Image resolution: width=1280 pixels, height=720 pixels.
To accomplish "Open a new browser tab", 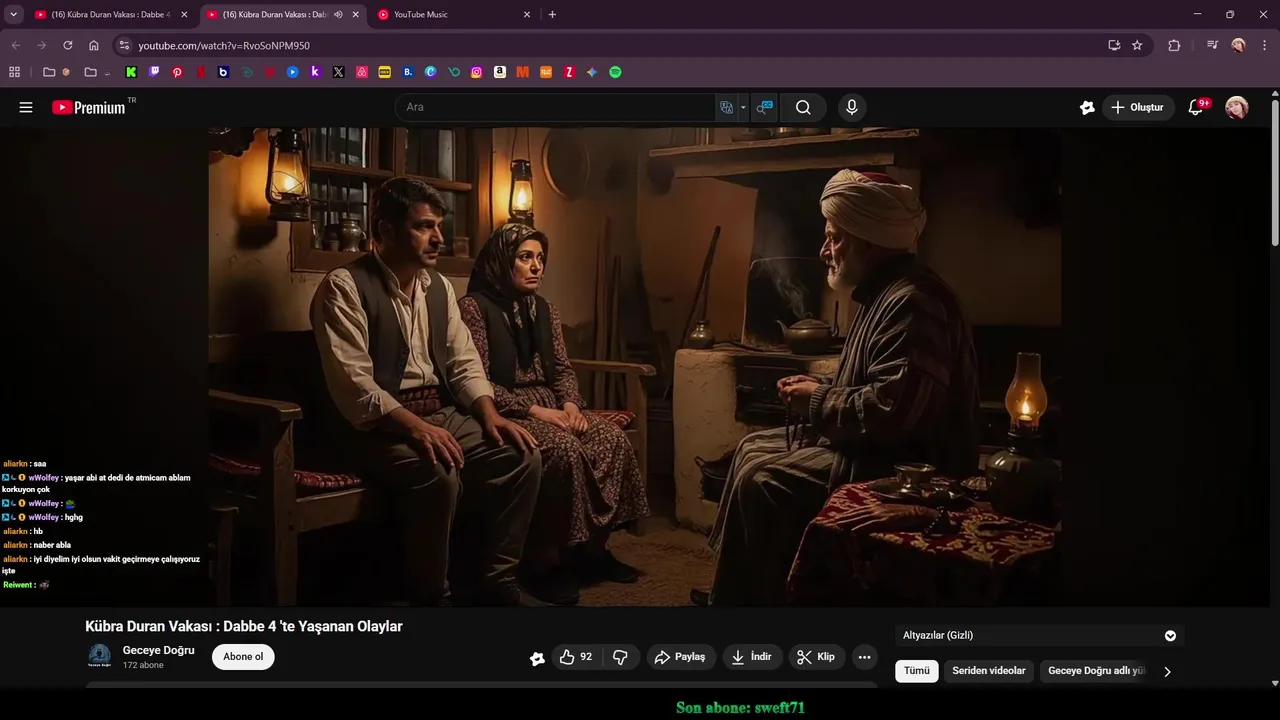I will tap(552, 15).
